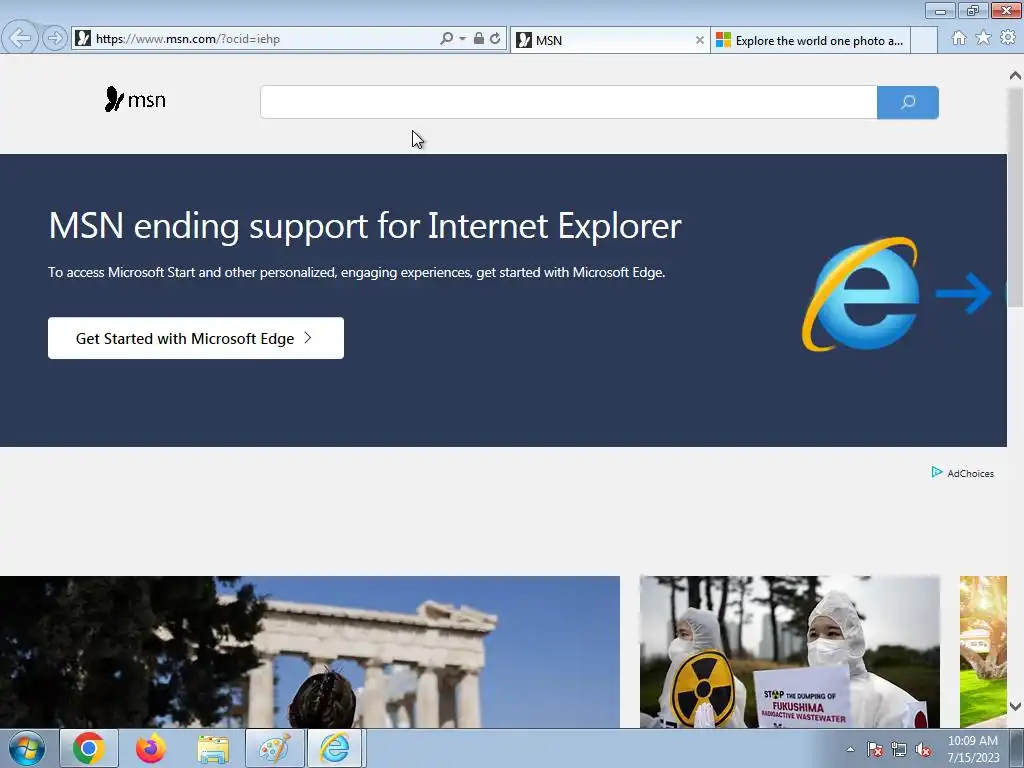
Task: Launch Google Chrome from taskbar
Action: coord(89,748)
